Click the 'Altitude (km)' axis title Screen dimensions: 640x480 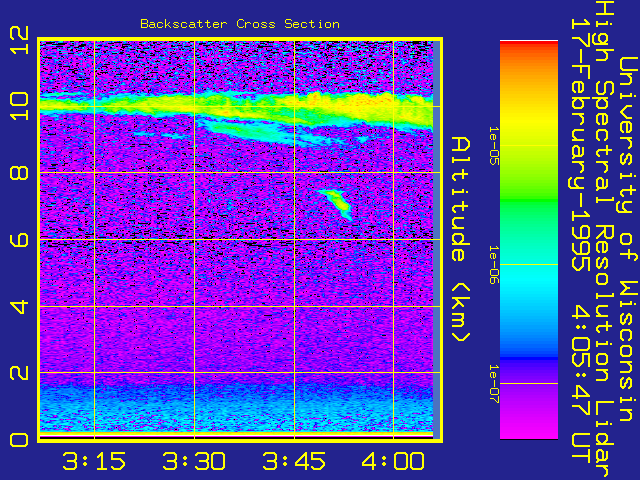pos(461,240)
